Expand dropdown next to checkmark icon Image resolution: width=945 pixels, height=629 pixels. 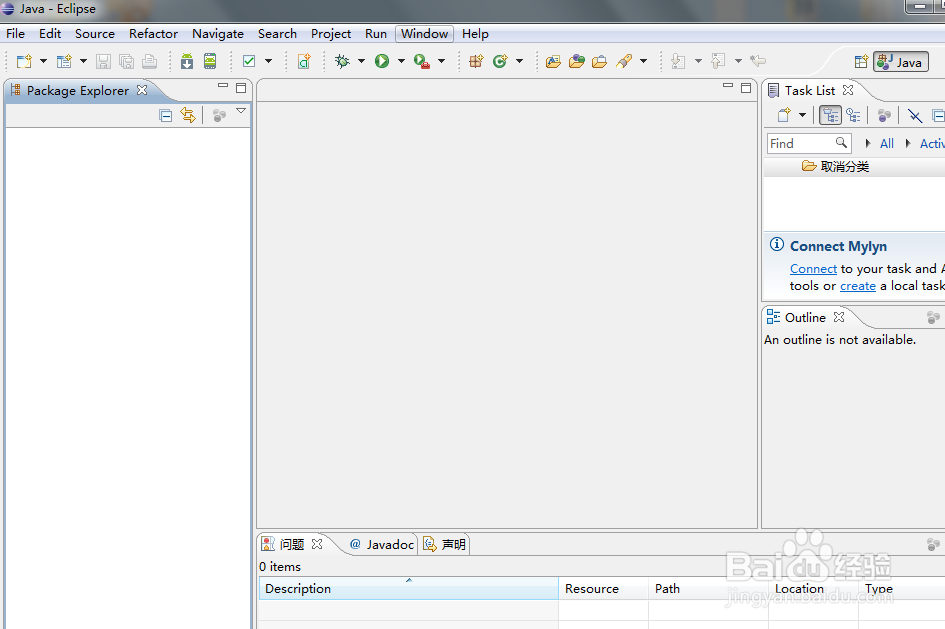[x=269, y=61]
